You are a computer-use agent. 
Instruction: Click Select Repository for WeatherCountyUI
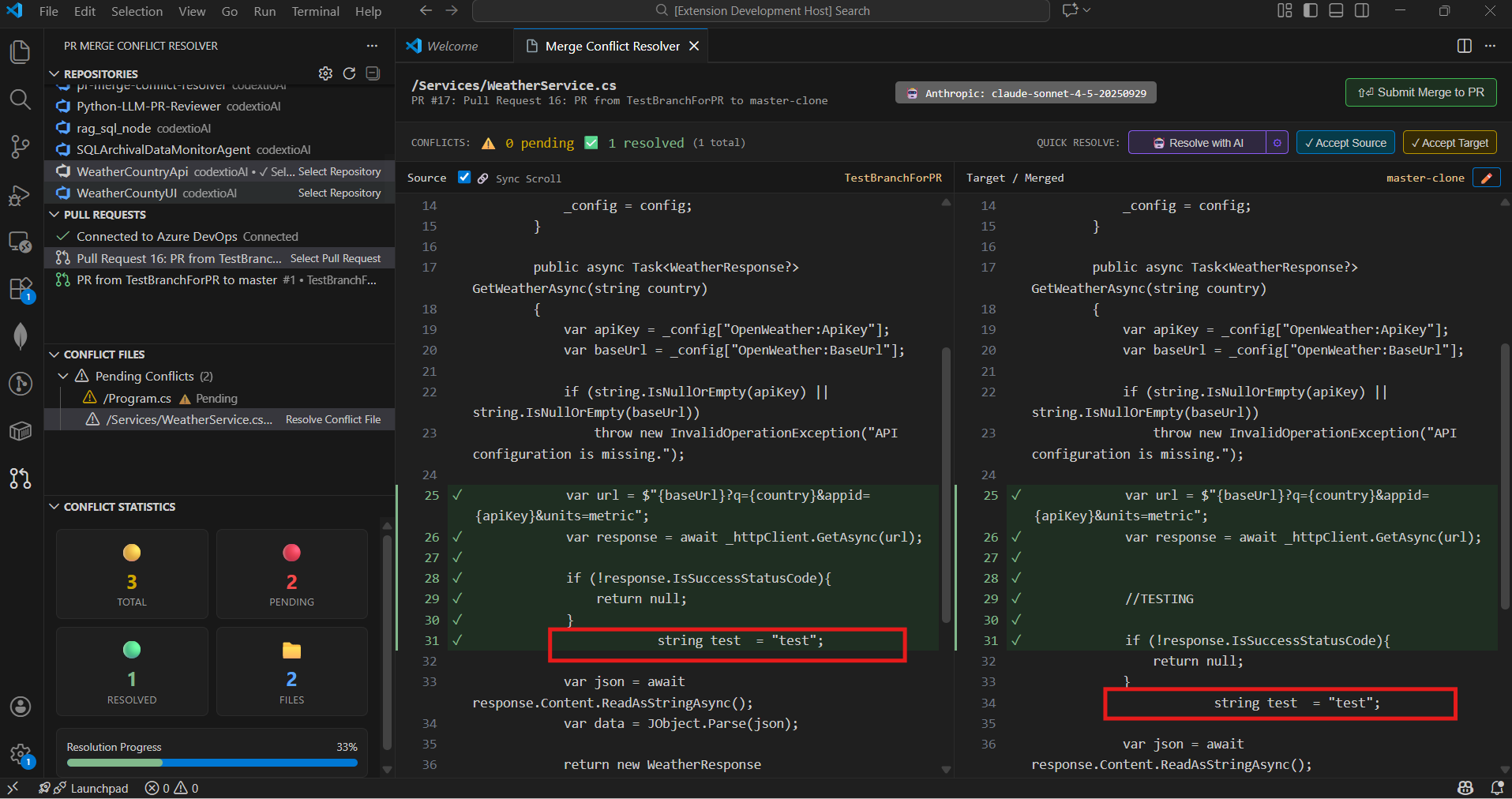[340, 193]
